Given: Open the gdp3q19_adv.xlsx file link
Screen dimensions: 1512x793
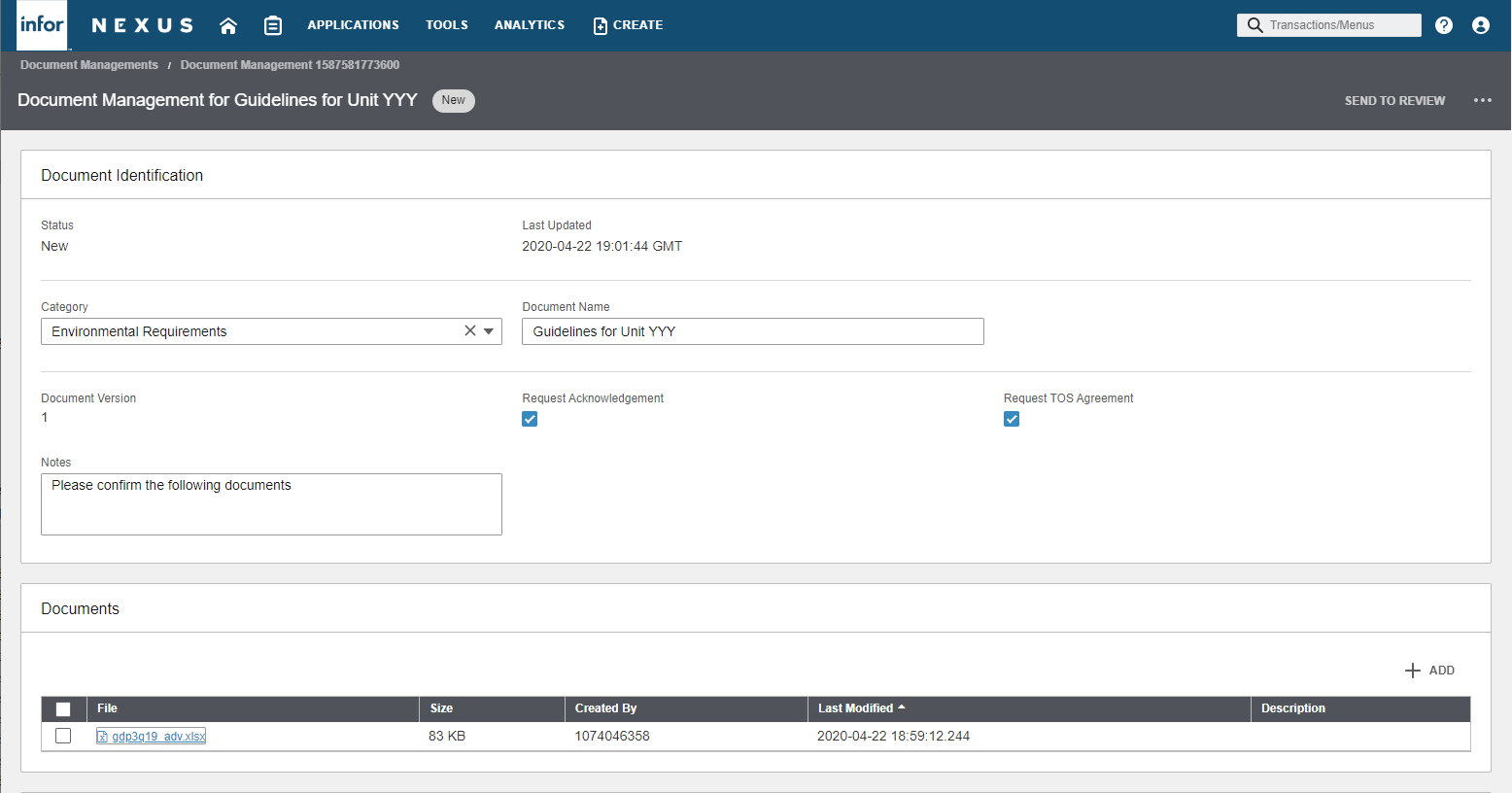Looking at the screenshot, I should [x=157, y=736].
